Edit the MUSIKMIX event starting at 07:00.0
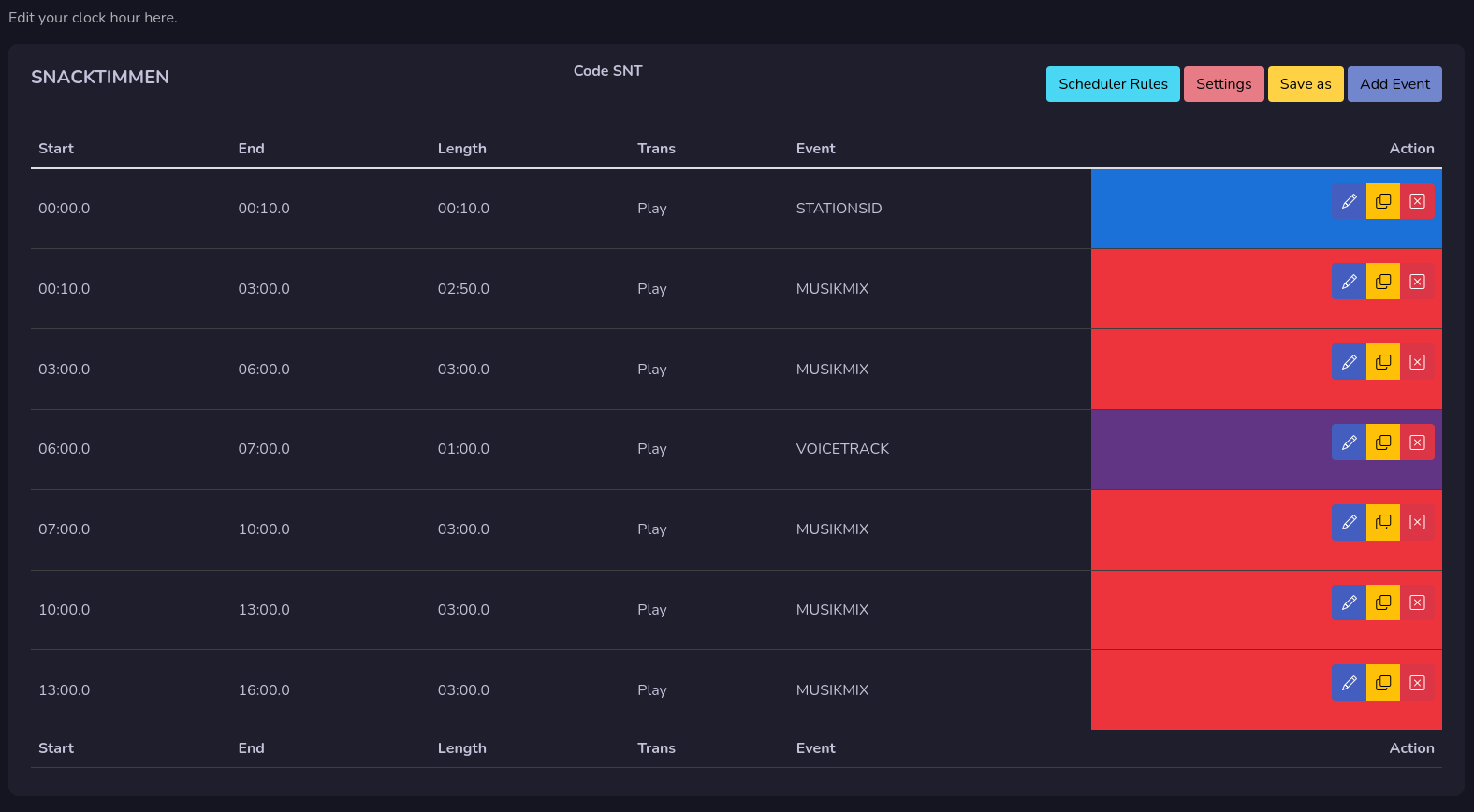Screen dimensions: 1474x812 [1349, 522]
